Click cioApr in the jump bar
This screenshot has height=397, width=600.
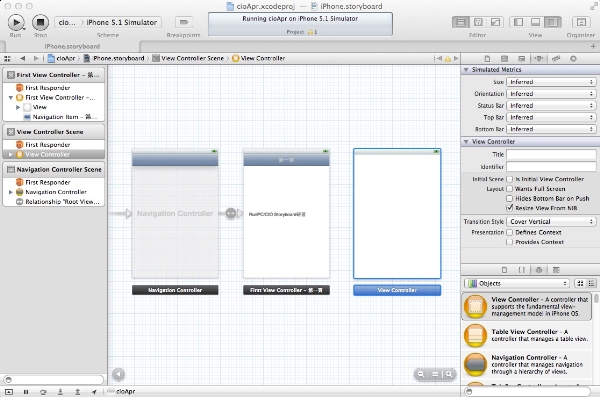61,59
